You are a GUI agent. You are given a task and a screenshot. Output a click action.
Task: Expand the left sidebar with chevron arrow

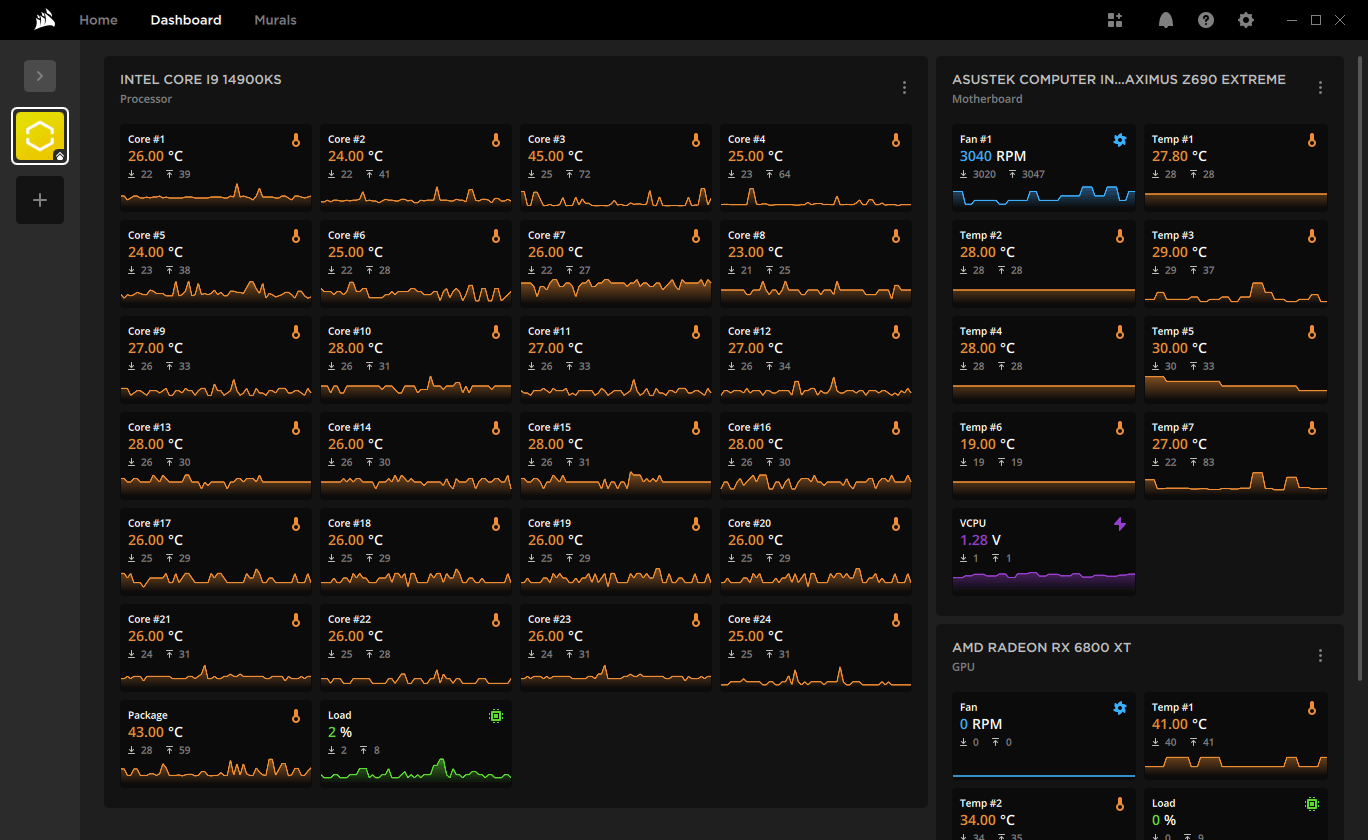point(40,76)
